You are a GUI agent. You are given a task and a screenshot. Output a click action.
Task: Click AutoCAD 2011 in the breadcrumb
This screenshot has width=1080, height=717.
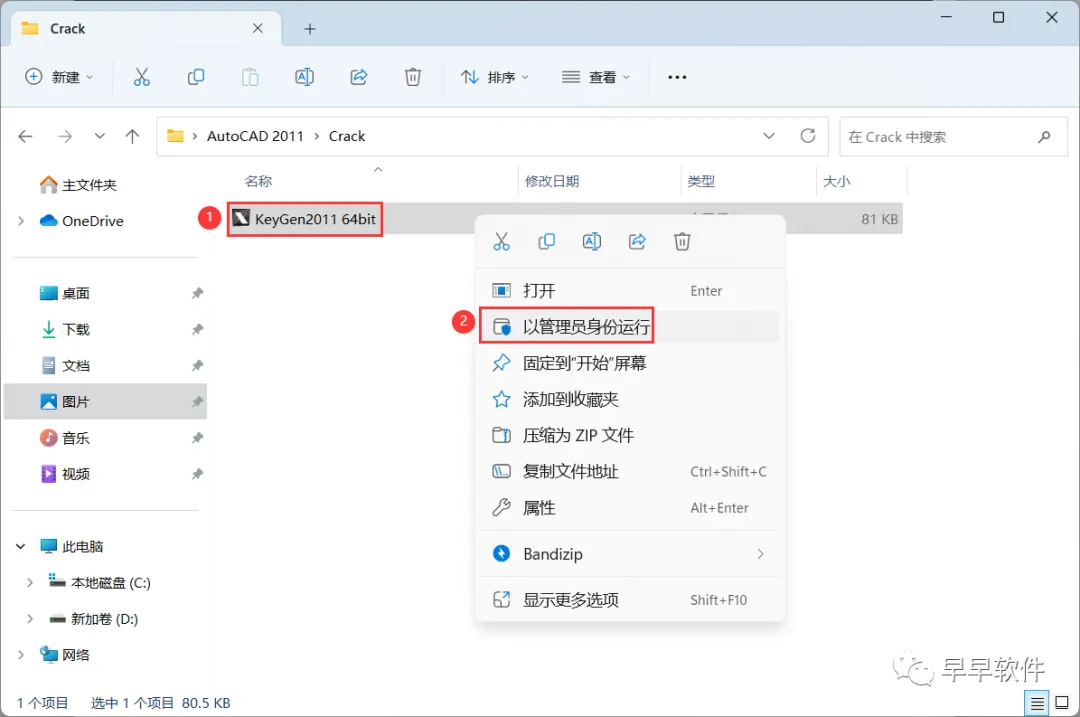[255, 136]
